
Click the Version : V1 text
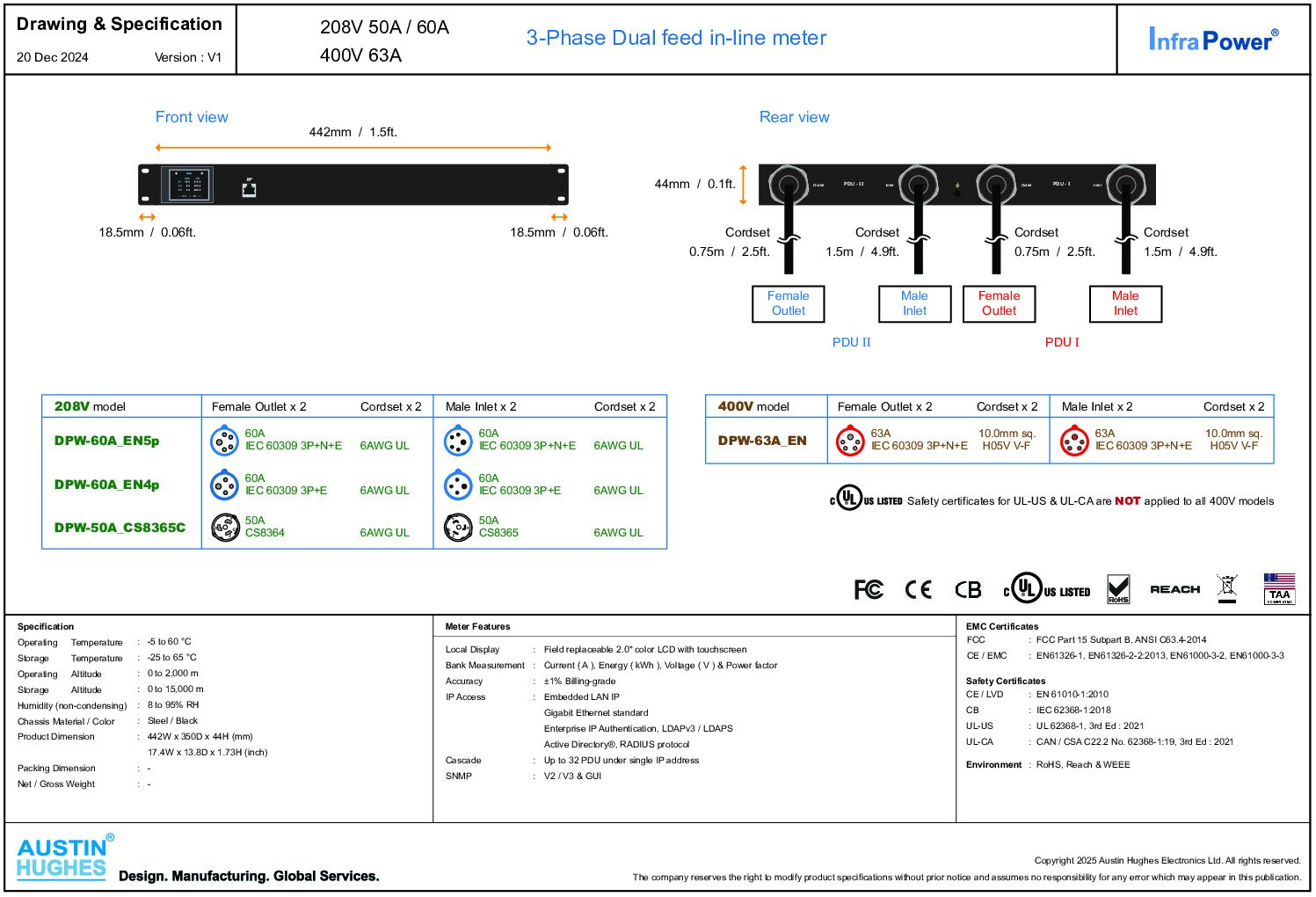click(x=188, y=57)
